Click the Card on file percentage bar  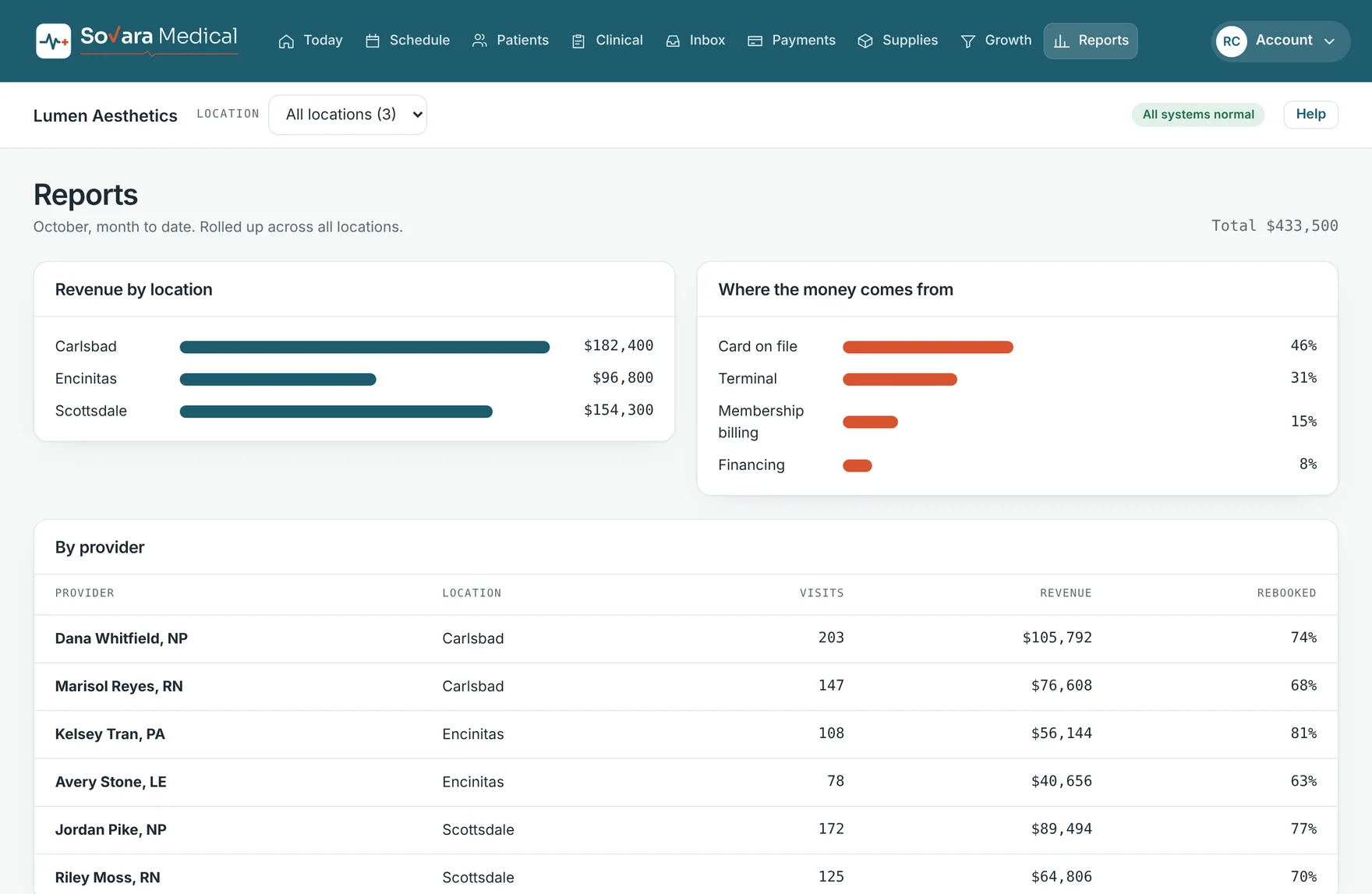(x=928, y=347)
